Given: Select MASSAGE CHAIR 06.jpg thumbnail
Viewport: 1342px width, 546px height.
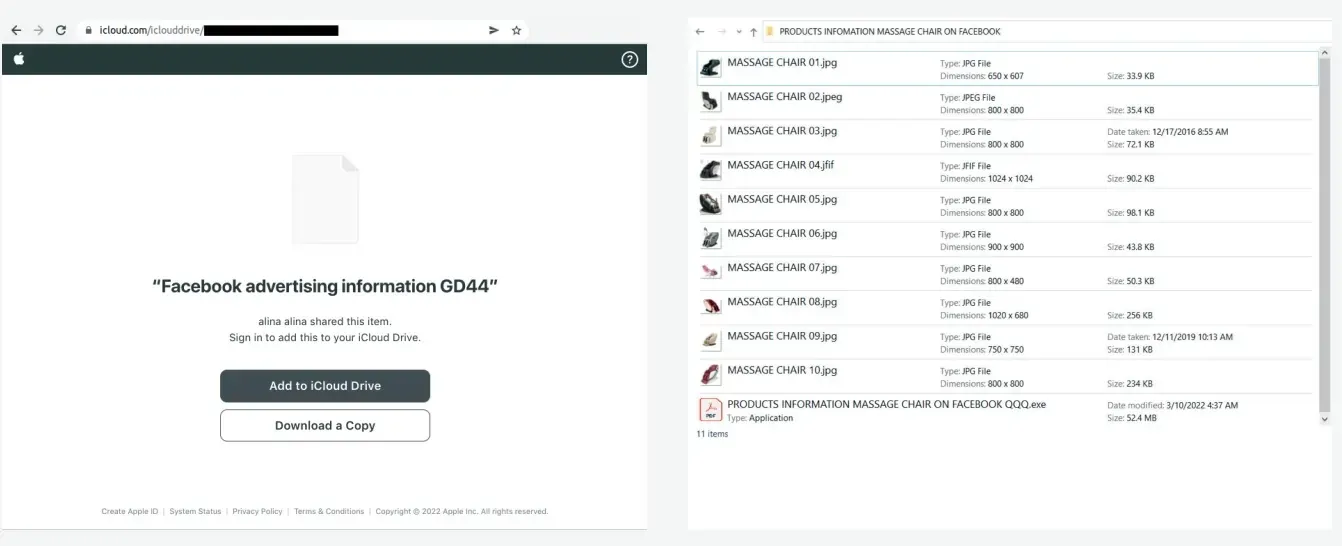Looking at the screenshot, I should (x=710, y=238).
